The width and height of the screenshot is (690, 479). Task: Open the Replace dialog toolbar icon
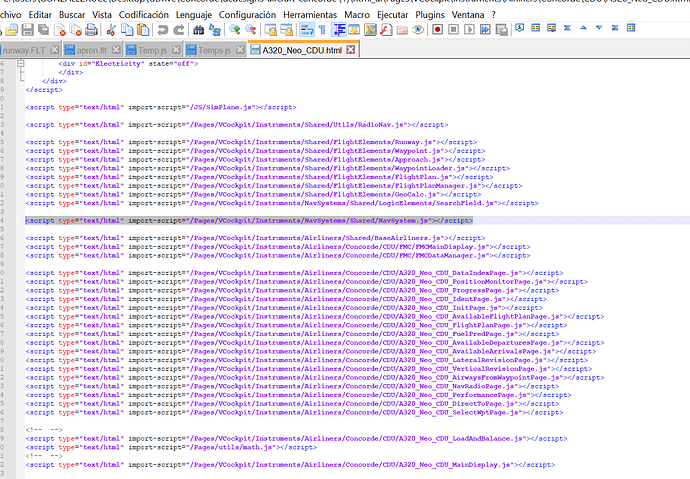coord(215,30)
